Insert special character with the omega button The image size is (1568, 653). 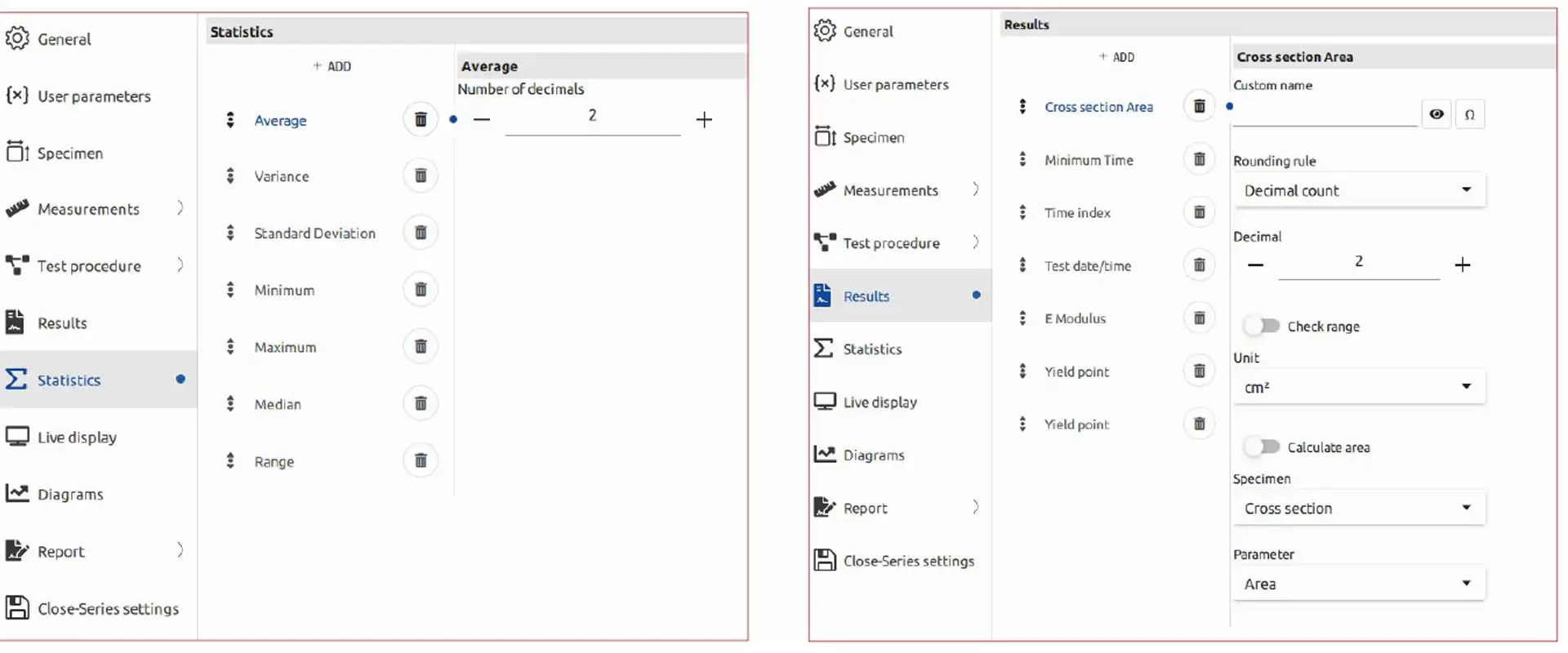click(1469, 114)
